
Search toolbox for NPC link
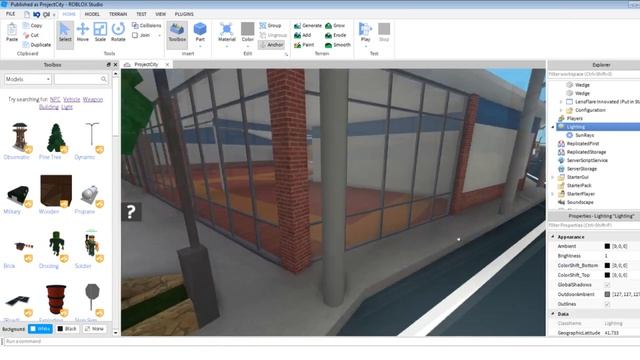55,99
